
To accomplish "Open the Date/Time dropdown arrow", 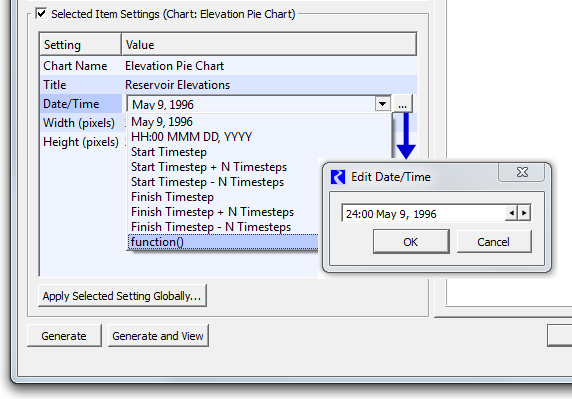I will coord(382,104).
